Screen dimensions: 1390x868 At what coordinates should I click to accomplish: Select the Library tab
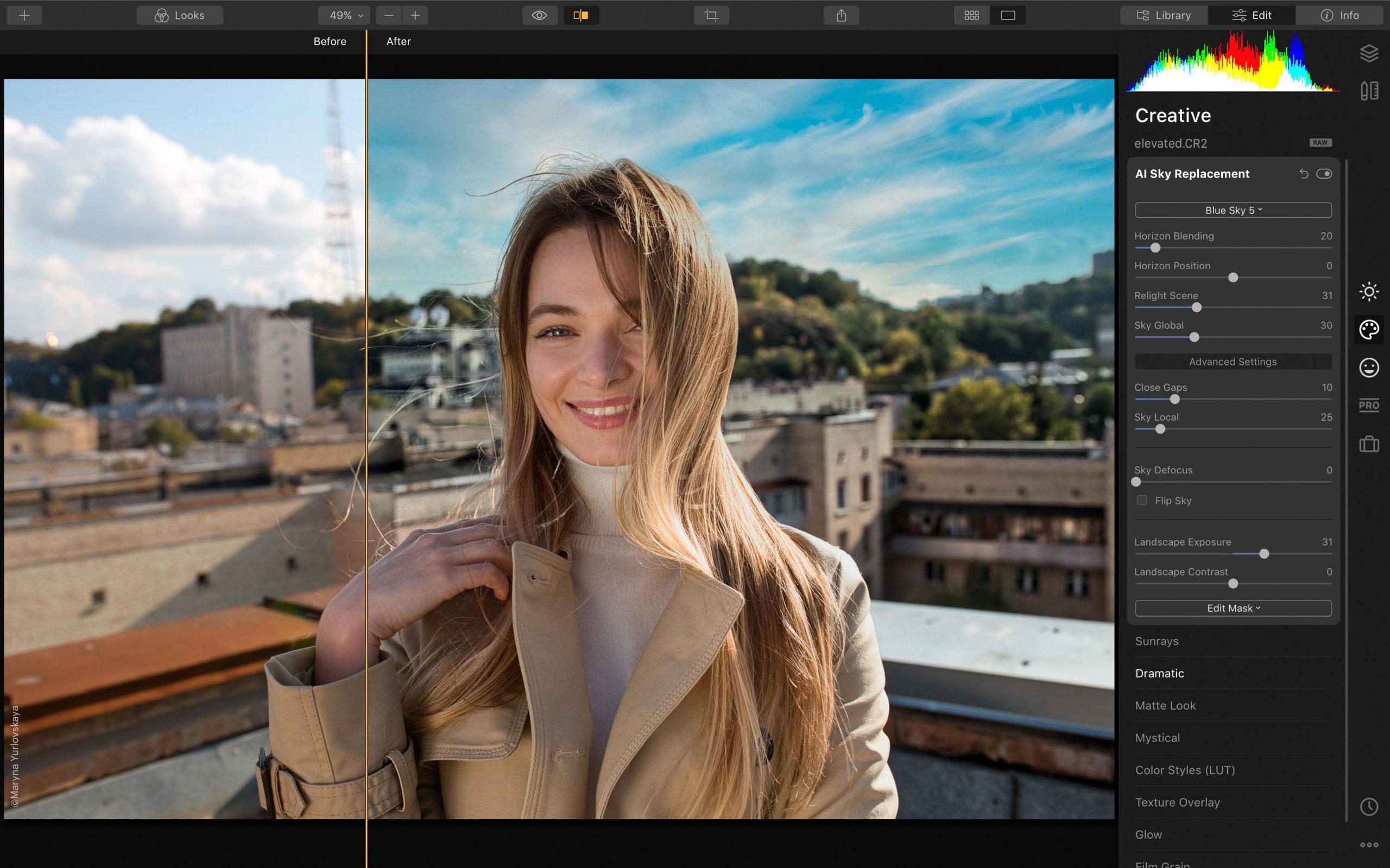(1163, 15)
